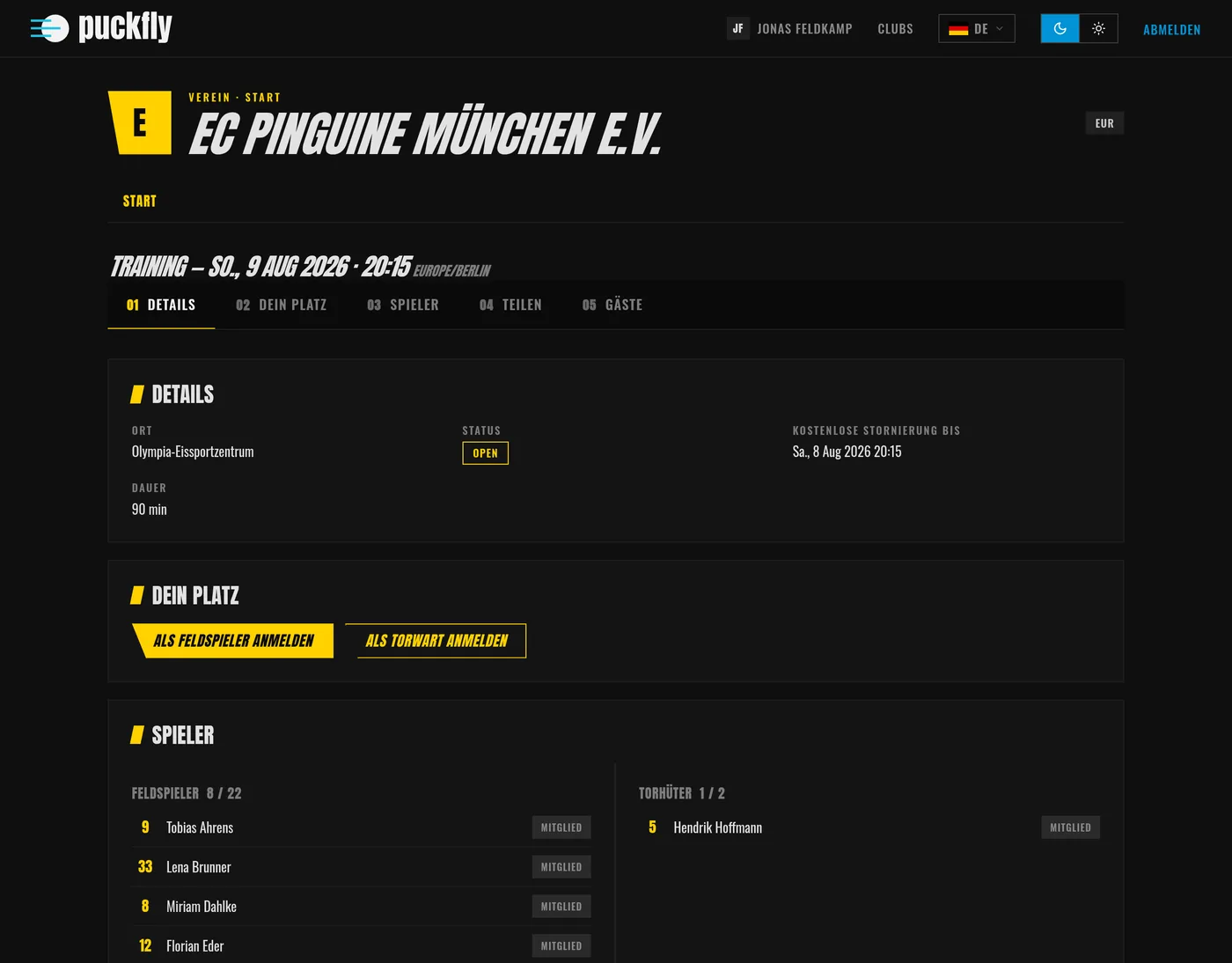
Task: Click the Verein · Start breadcrumb
Action: 234,98
